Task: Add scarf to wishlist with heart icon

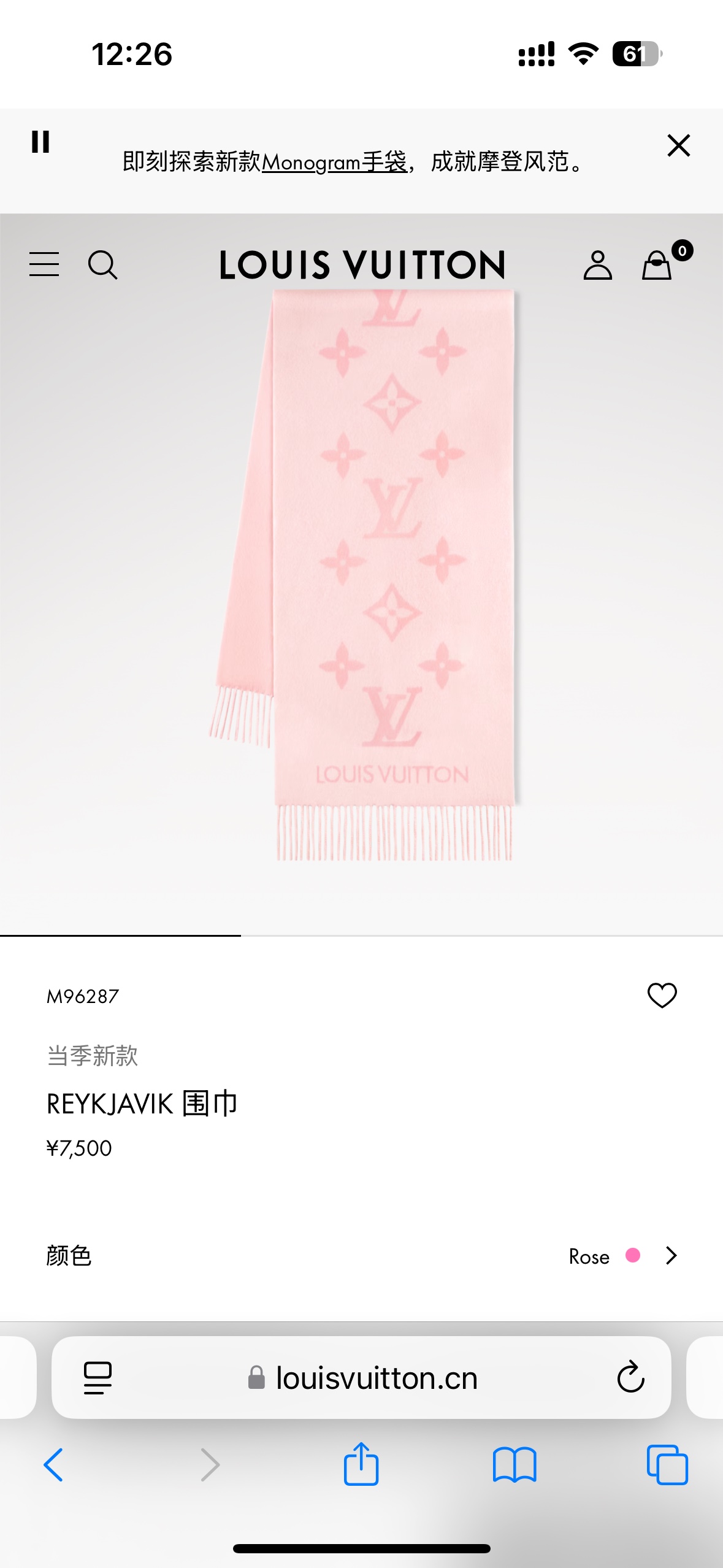Action: pyautogui.click(x=662, y=996)
